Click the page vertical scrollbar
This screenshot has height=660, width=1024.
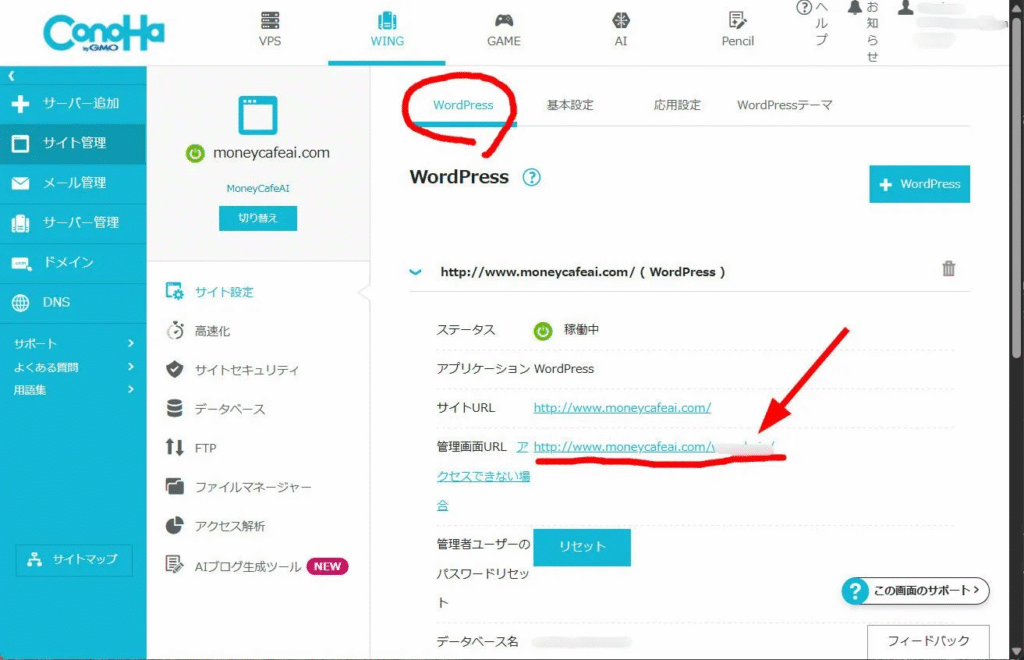[1016, 189]
